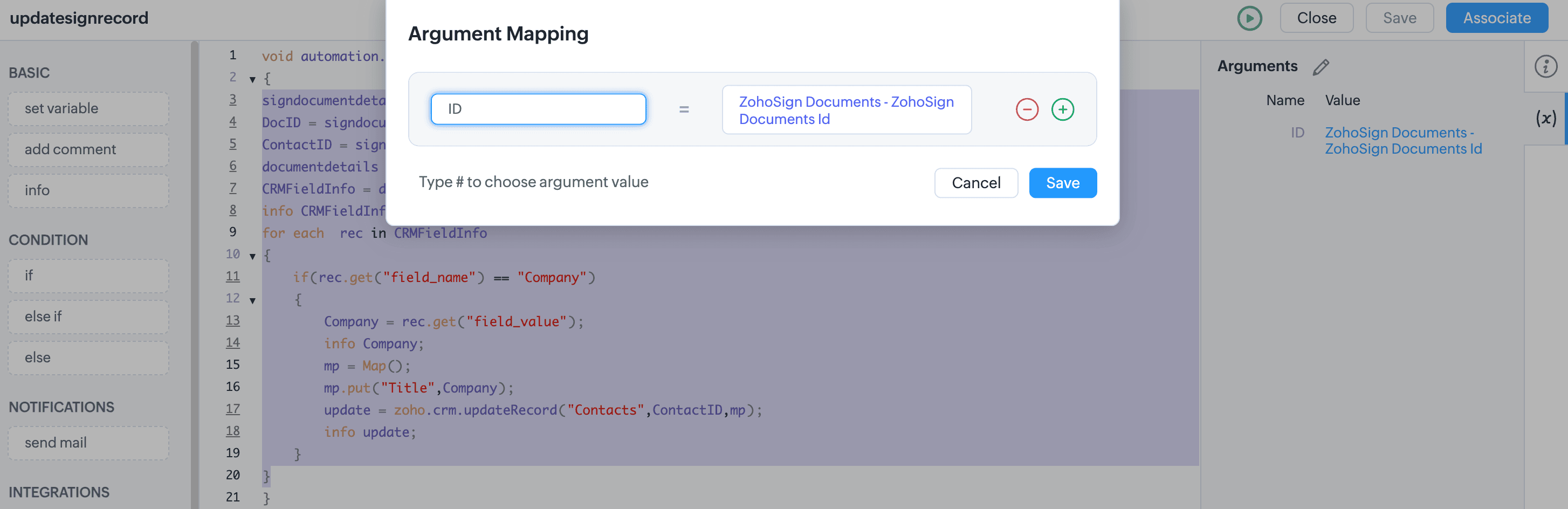
Task: Click the Associate button
Action: click(x=1496, y=18)
